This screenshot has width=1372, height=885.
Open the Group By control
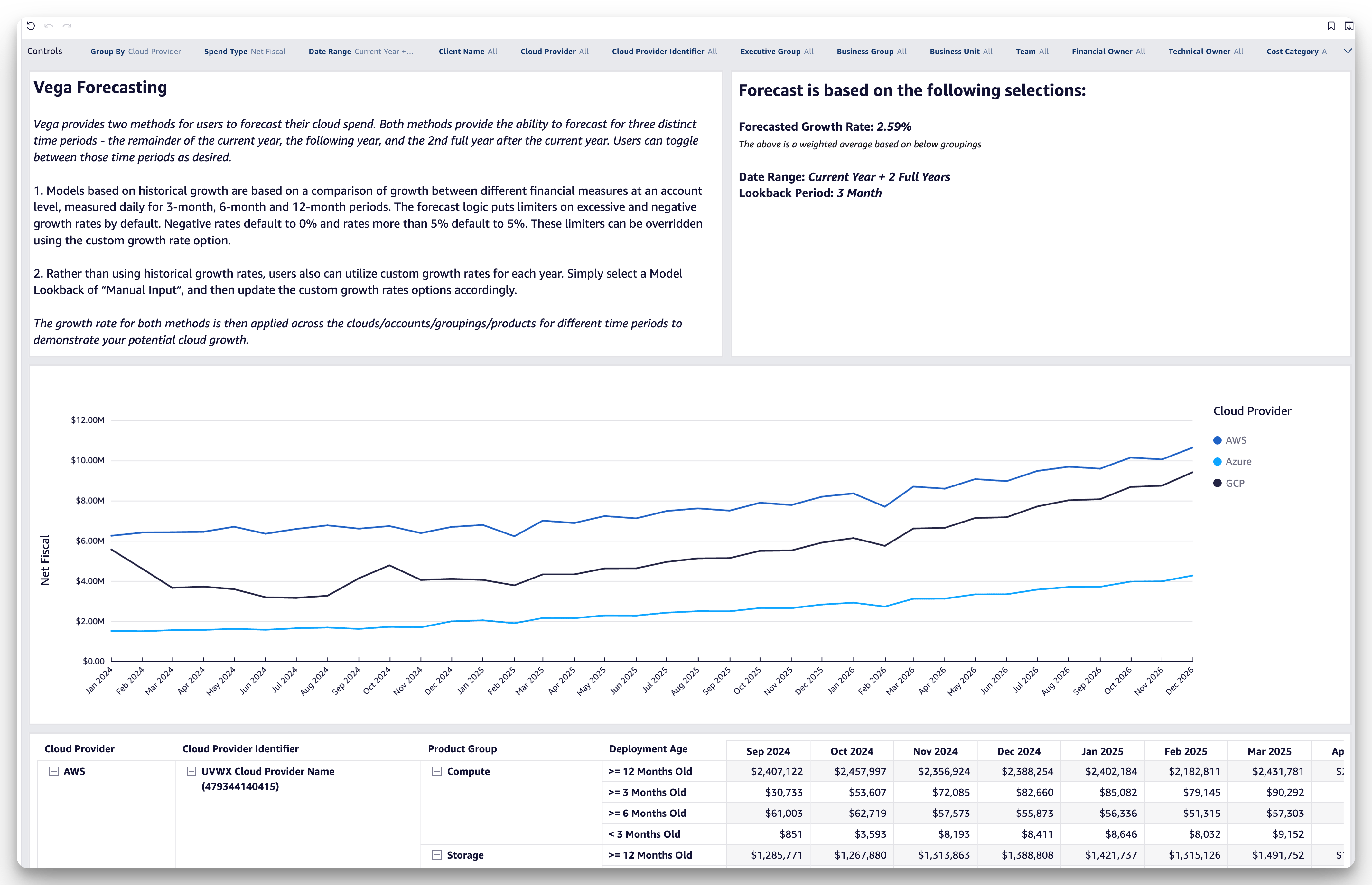(135, 52)
